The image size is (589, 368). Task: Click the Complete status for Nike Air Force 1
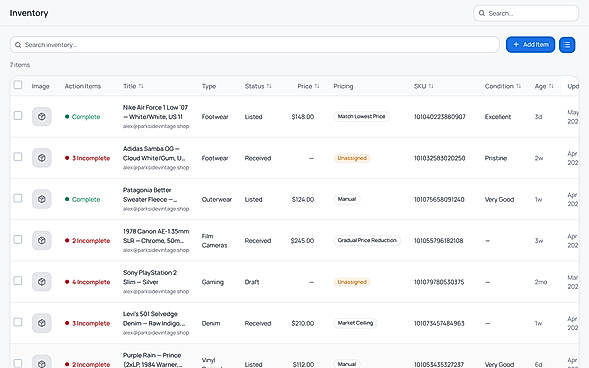[83, 117]
